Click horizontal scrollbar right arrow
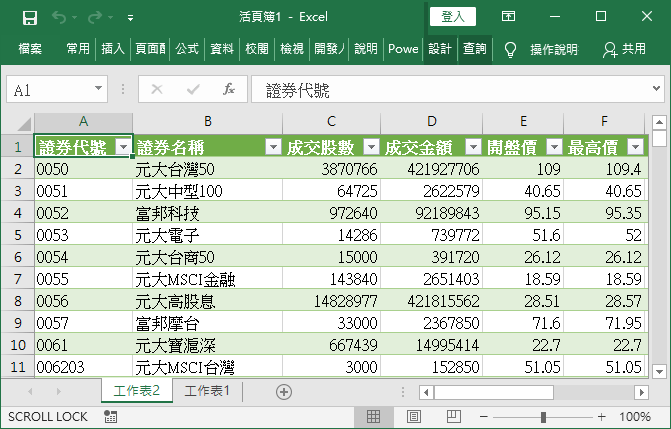This screenshot has height=429, width=671. [x=641, y=392]
